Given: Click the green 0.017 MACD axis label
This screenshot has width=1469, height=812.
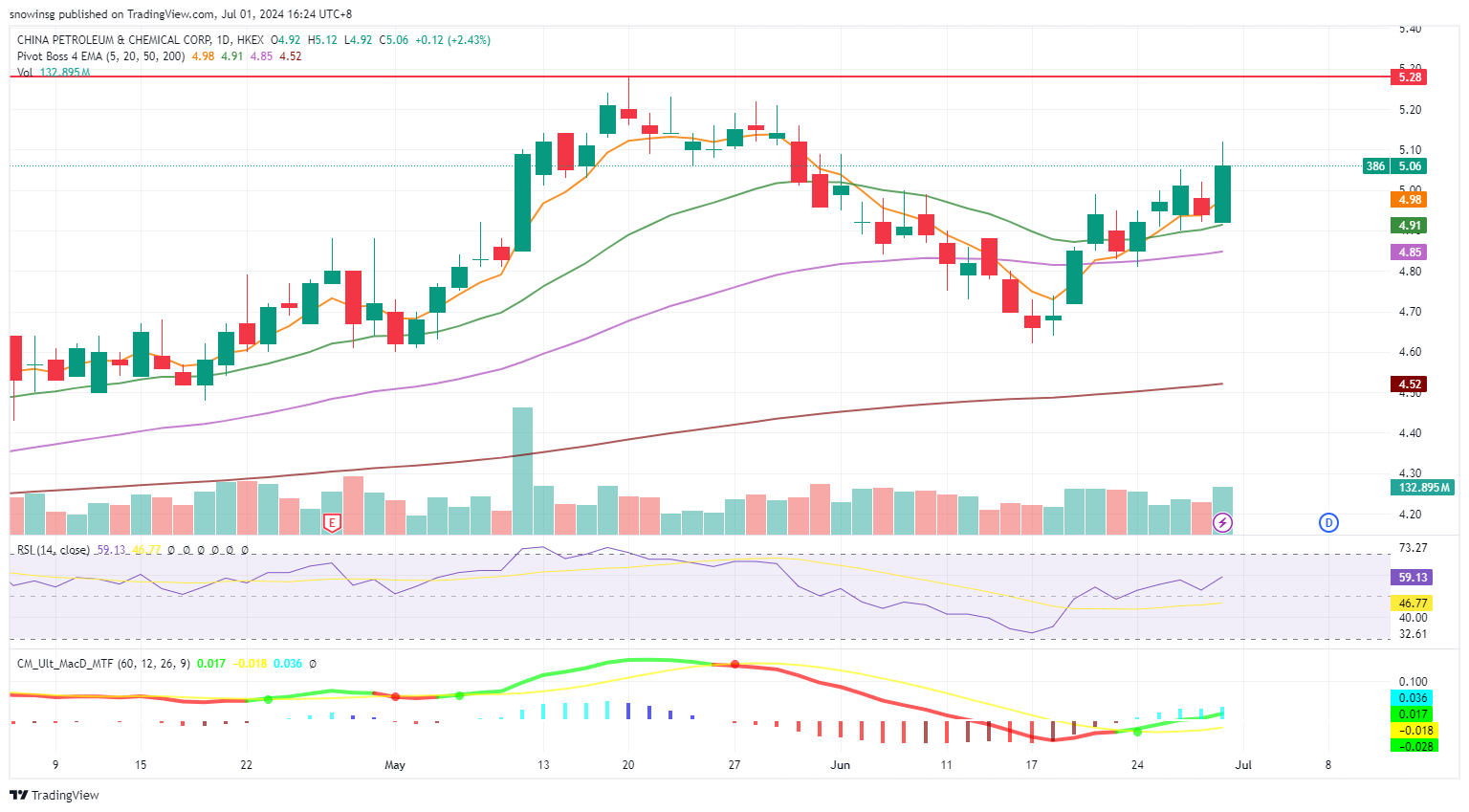Looking at the screenshot, I should pyautogui.click(x=1413, y=713).
